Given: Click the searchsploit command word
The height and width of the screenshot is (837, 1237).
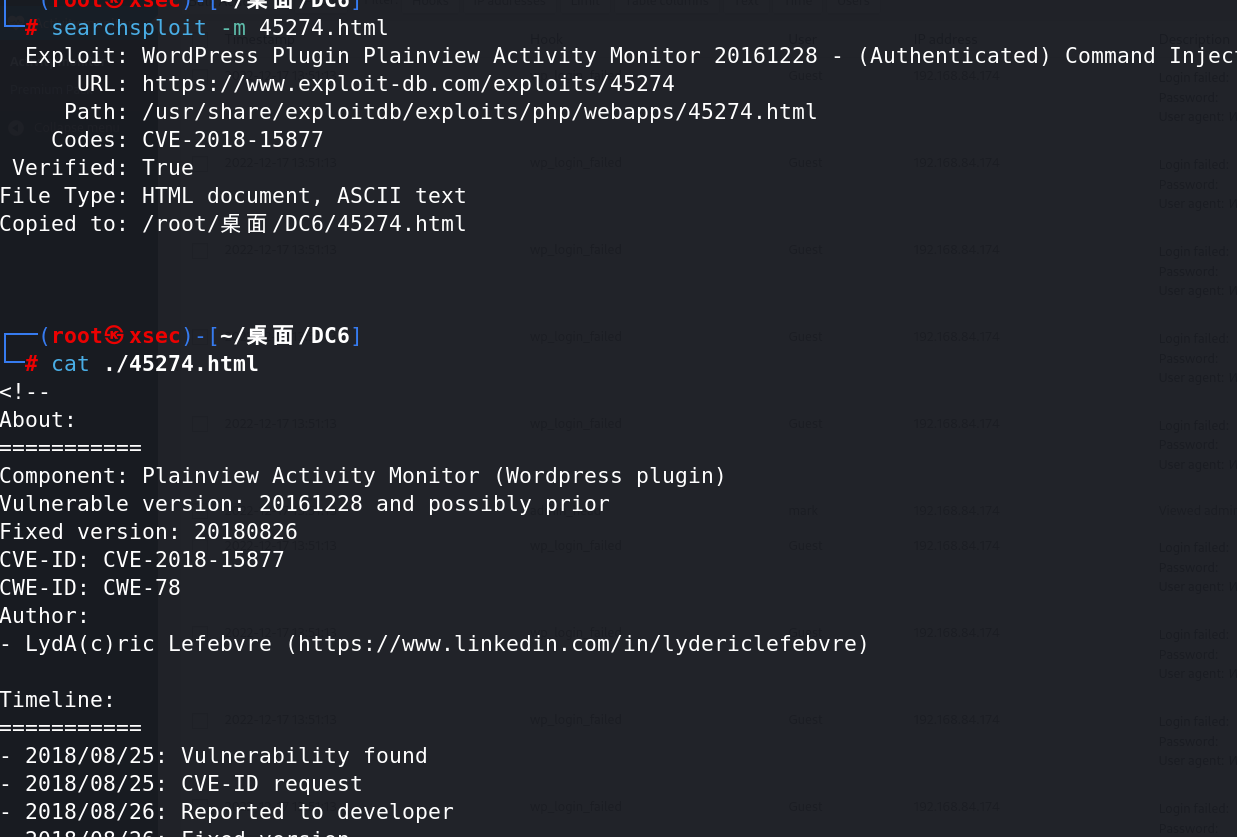Looking at the screenshot, I should (x=129, y=28).
